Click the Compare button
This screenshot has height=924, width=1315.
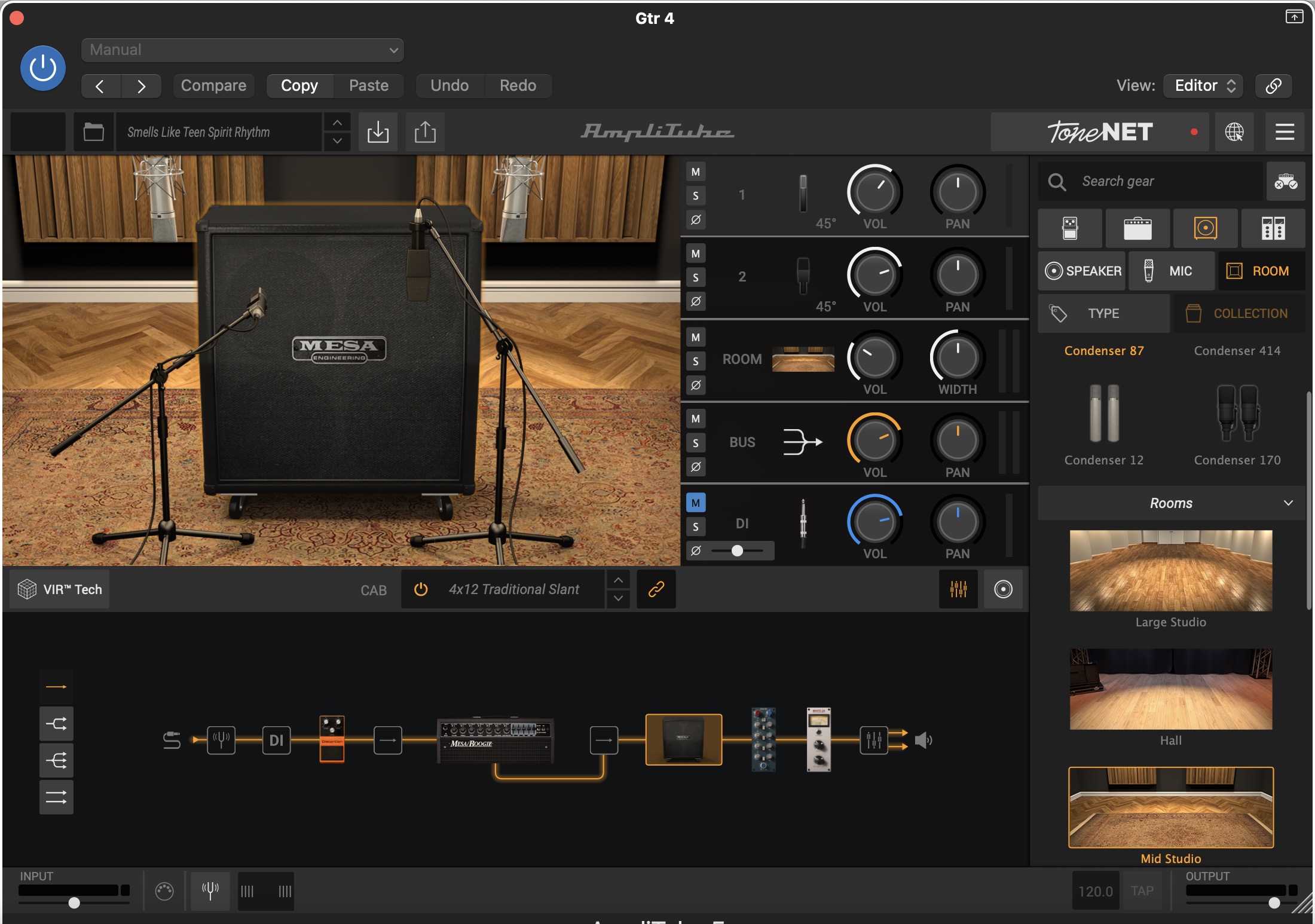click(x=213, y=86)
